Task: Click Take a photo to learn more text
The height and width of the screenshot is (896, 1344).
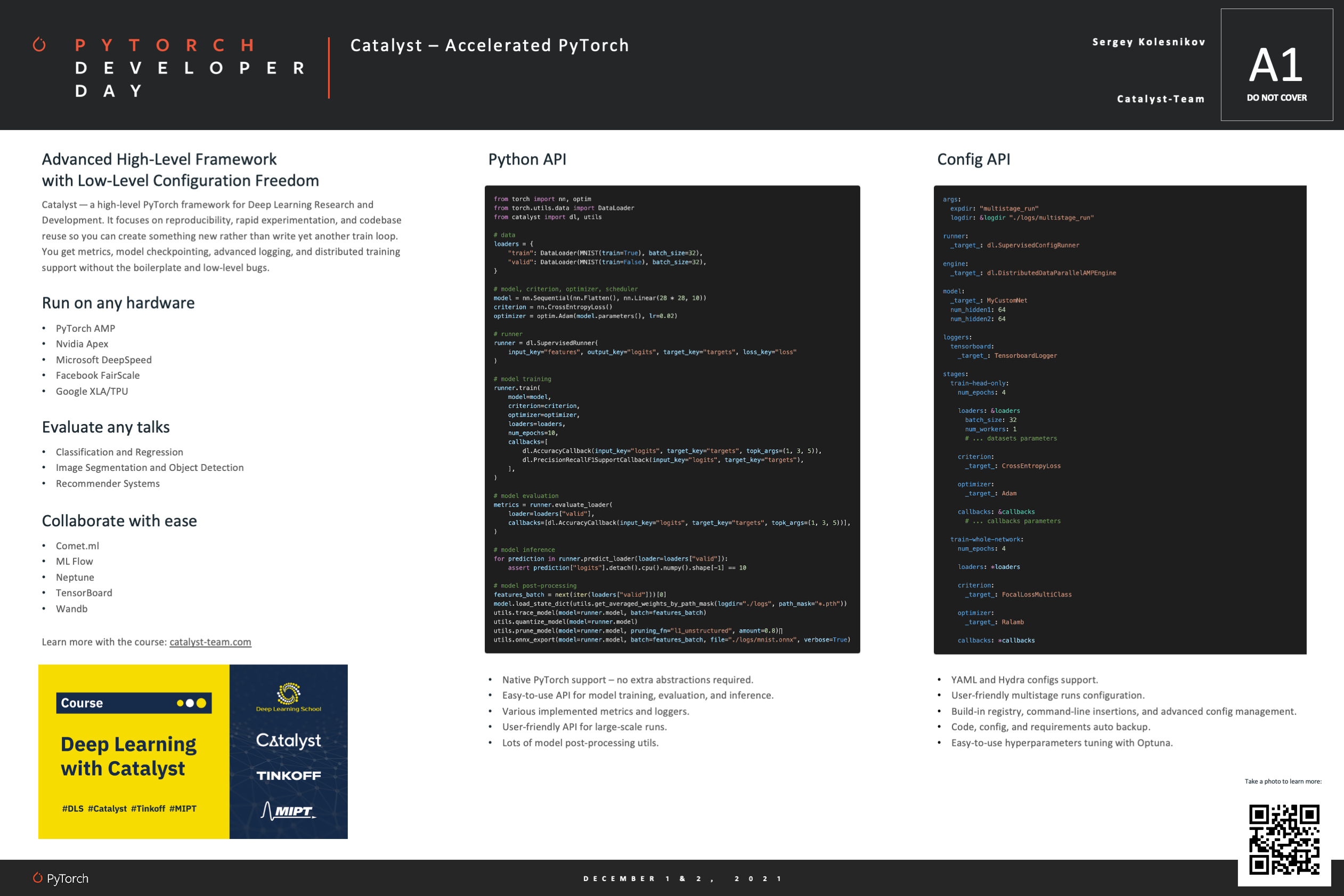Action: [1283, 781]
